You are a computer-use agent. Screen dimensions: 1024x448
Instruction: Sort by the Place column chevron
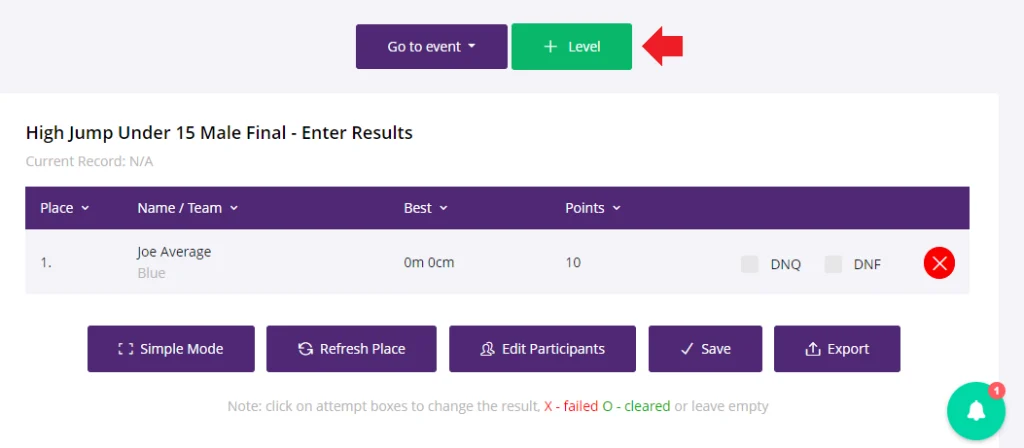[x=85, y=208]
